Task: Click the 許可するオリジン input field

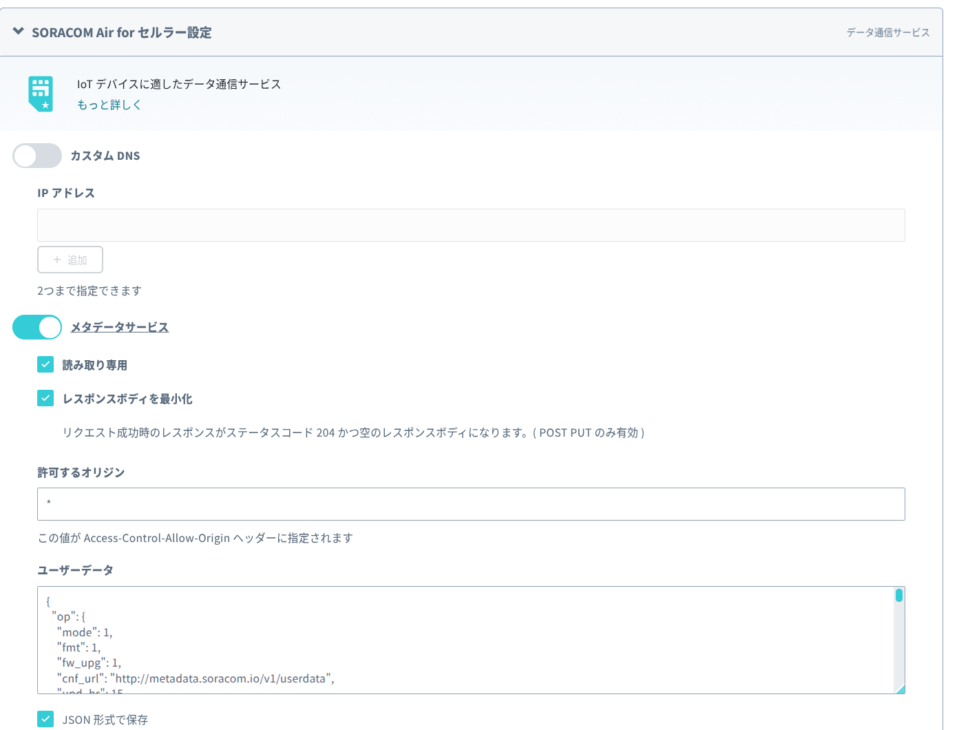Action: tap(471, 504)
